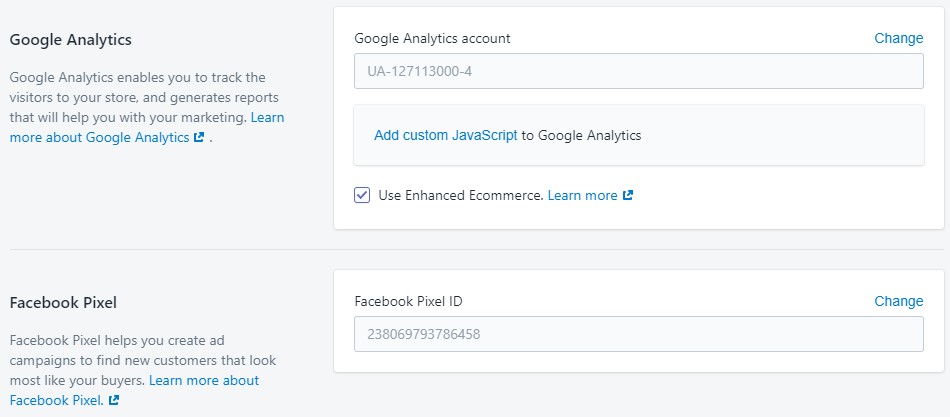This screenshot has width=950, height=417.
Task: Click the Facebook Pixel section heading
Action: (x=63, y=302)
